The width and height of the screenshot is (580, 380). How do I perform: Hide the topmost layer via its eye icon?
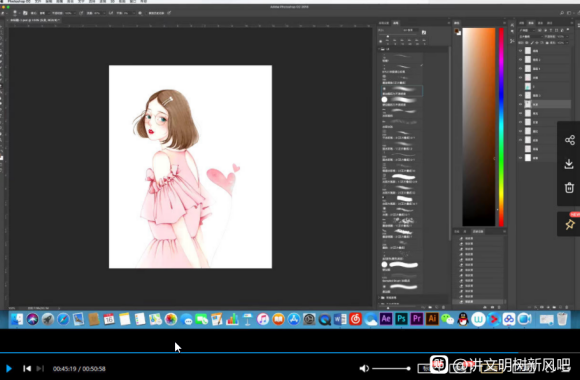coord(521,51)
